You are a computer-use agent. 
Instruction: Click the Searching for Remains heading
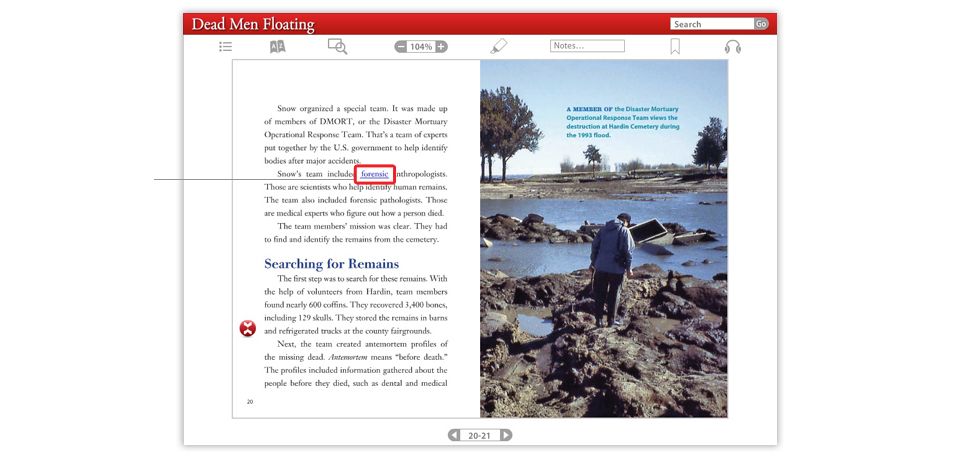(331, 264)
